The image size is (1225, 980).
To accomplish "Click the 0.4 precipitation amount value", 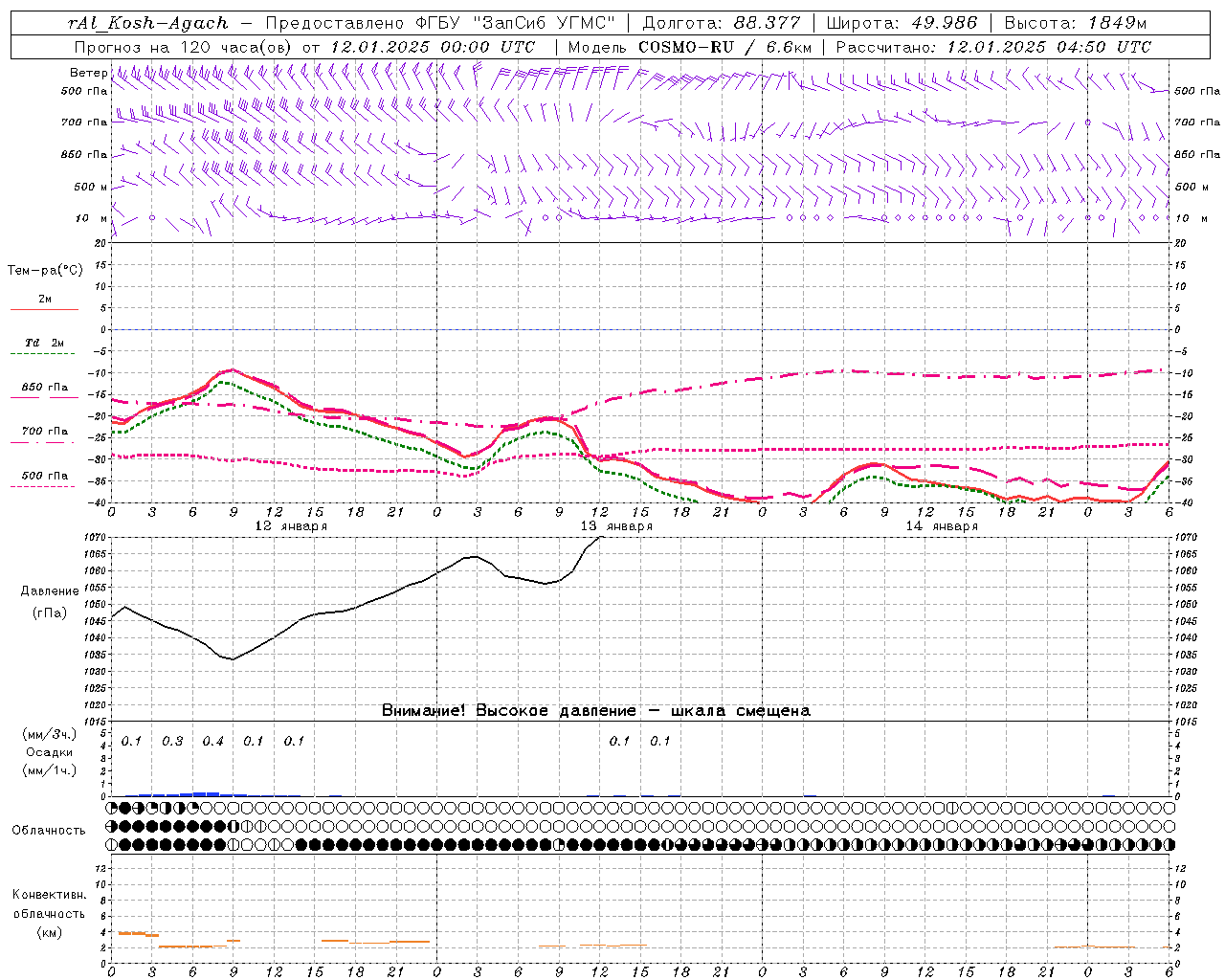I will tap(212, 742).
